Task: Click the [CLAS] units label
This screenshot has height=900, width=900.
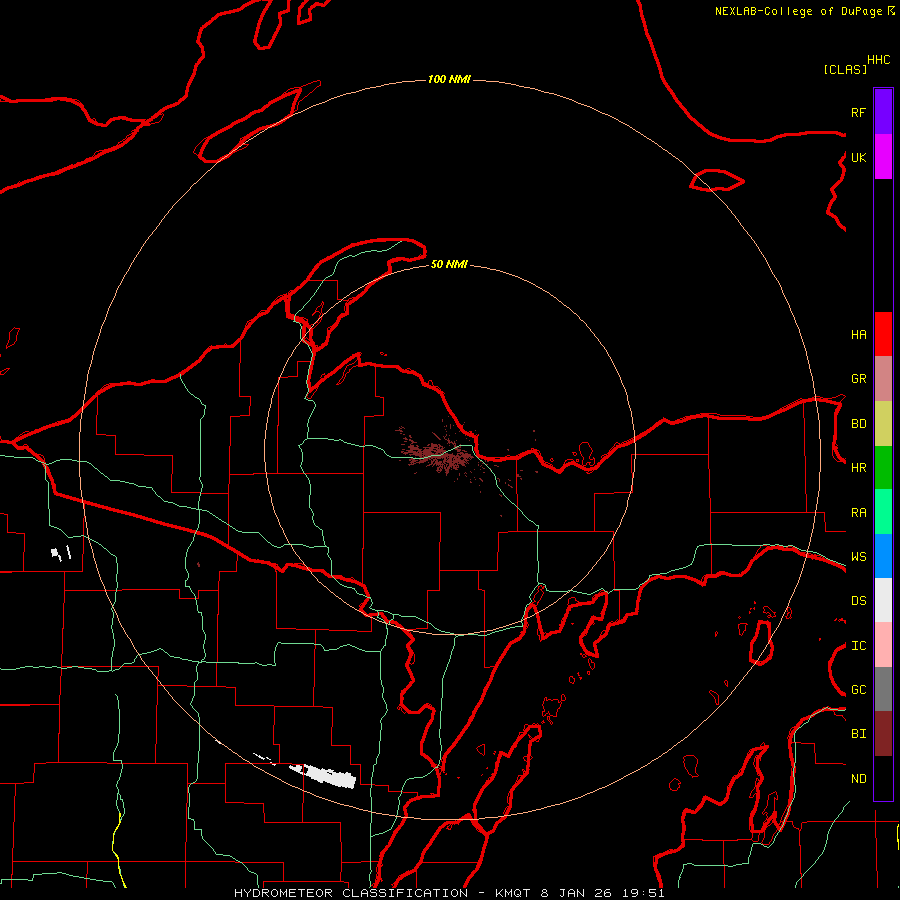Action: [x=845, y=69]
